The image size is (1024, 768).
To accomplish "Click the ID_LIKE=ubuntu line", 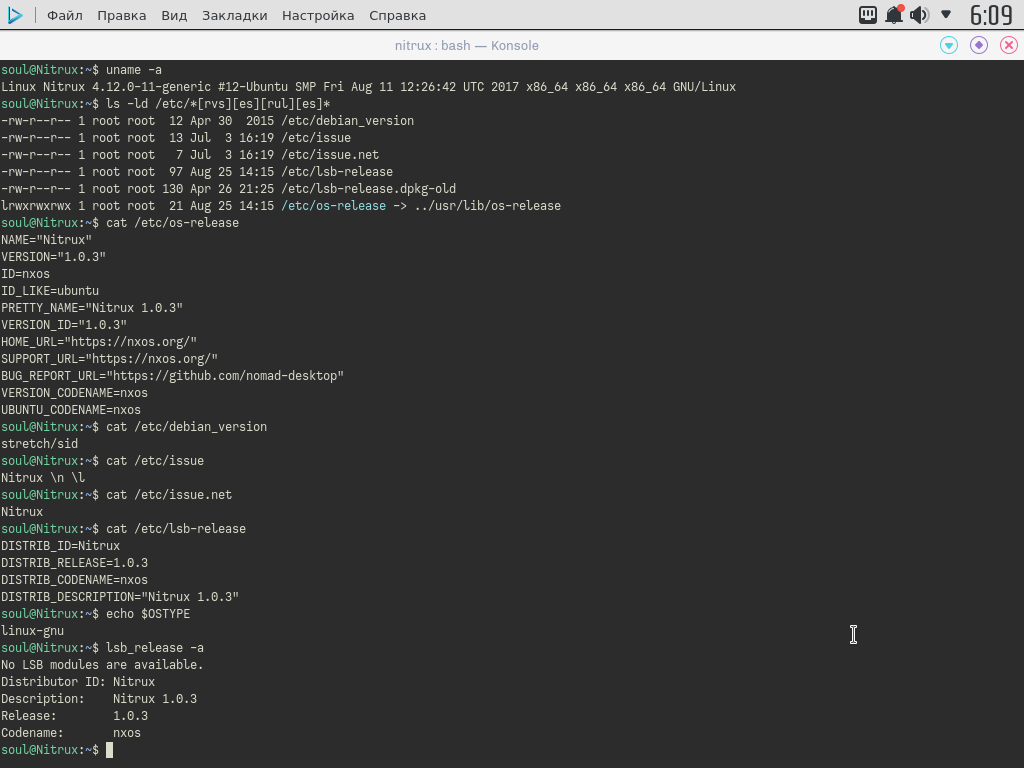I will click(50, 291).
